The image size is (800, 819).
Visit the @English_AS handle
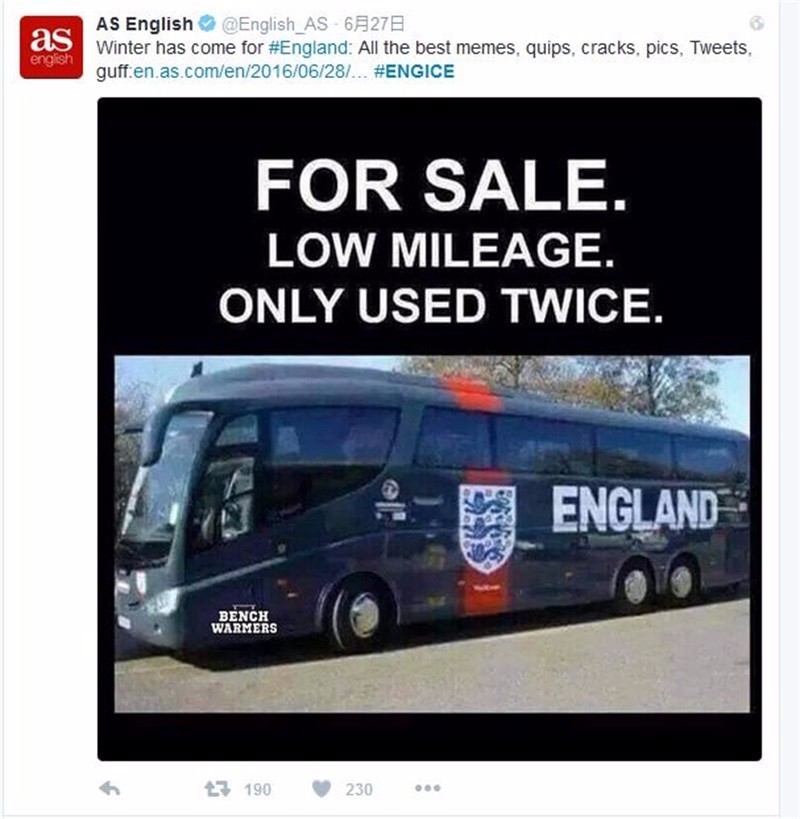click(275, 24)
